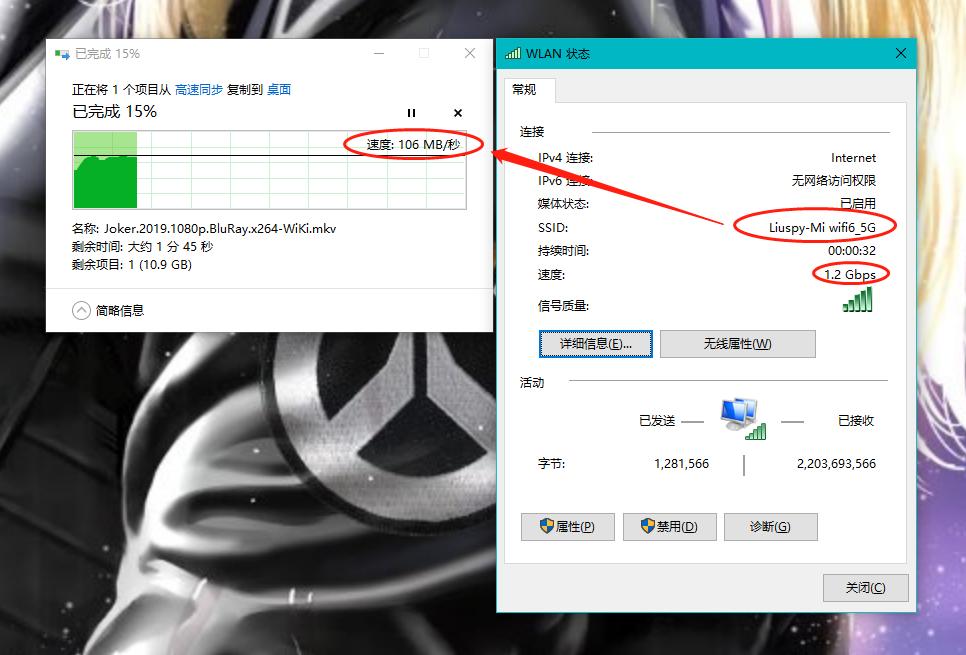
Task: Click 属性(P) to open adapter properties
Action: point(568,527)
